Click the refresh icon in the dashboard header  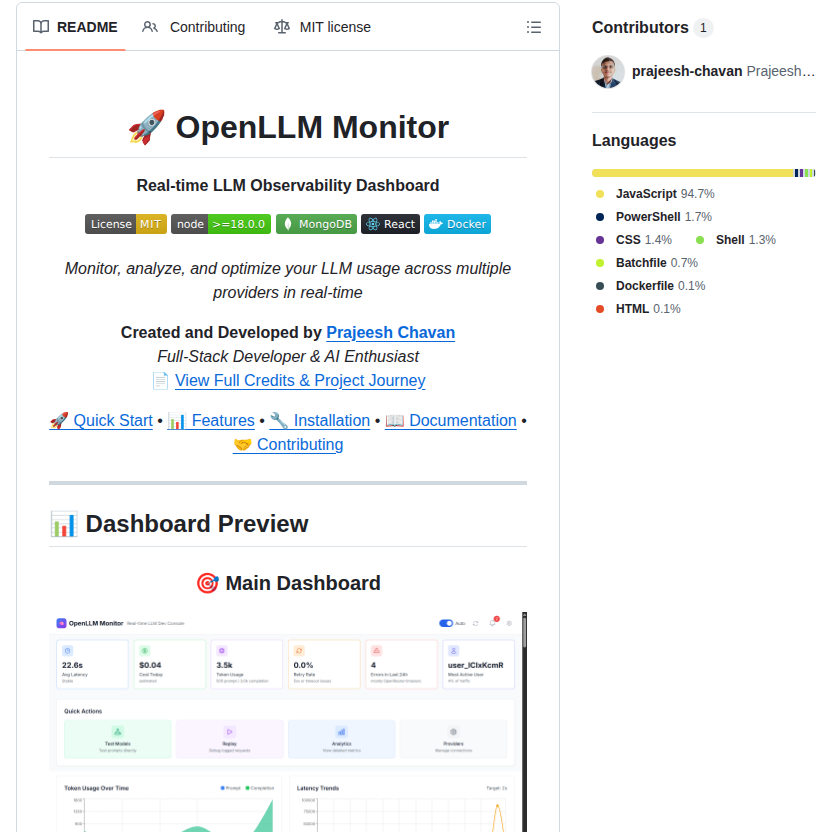(474, 623)
